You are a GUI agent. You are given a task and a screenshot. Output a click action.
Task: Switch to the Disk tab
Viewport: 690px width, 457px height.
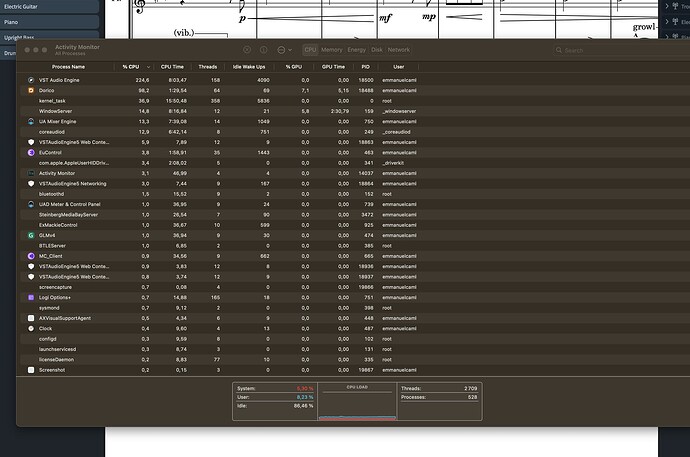click(x=377, y=50)
